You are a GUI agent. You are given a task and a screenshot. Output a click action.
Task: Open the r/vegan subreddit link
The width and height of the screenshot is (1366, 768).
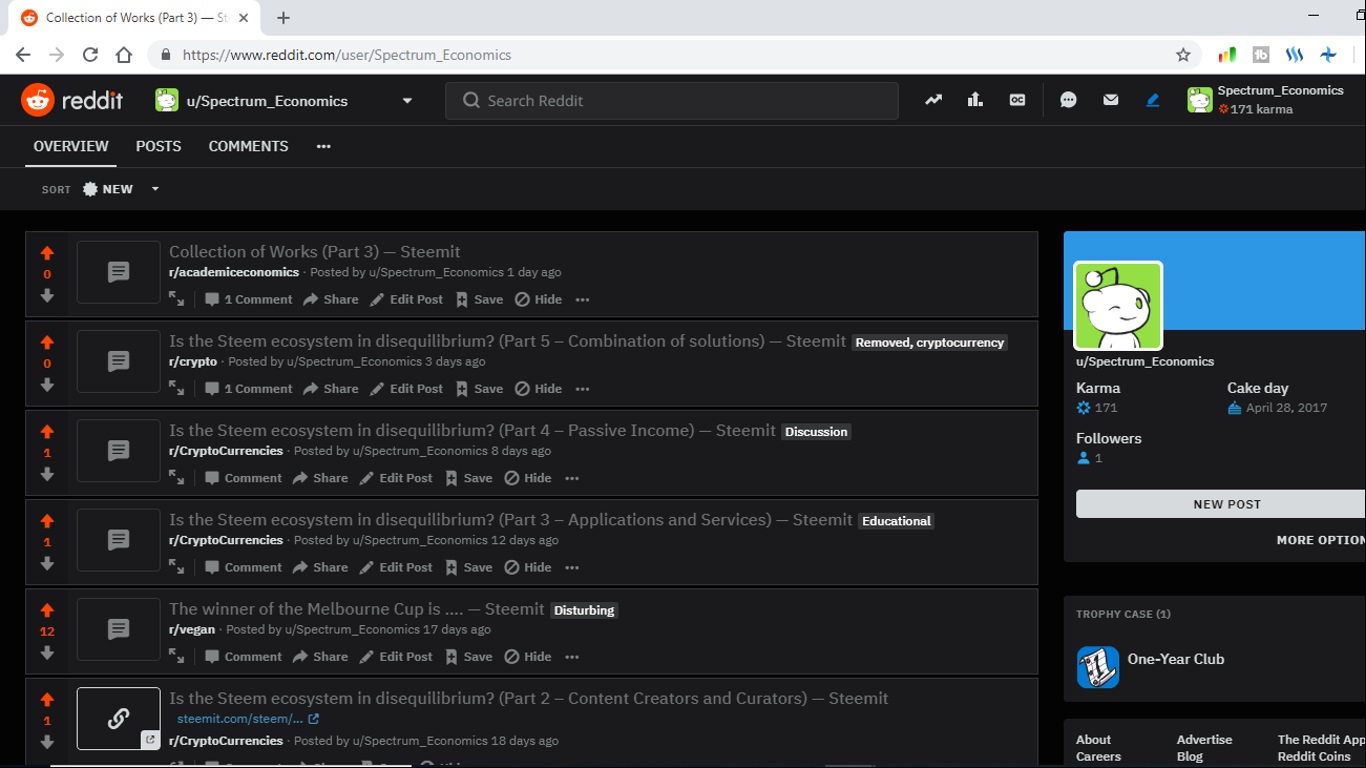click(x=192, y=629)
